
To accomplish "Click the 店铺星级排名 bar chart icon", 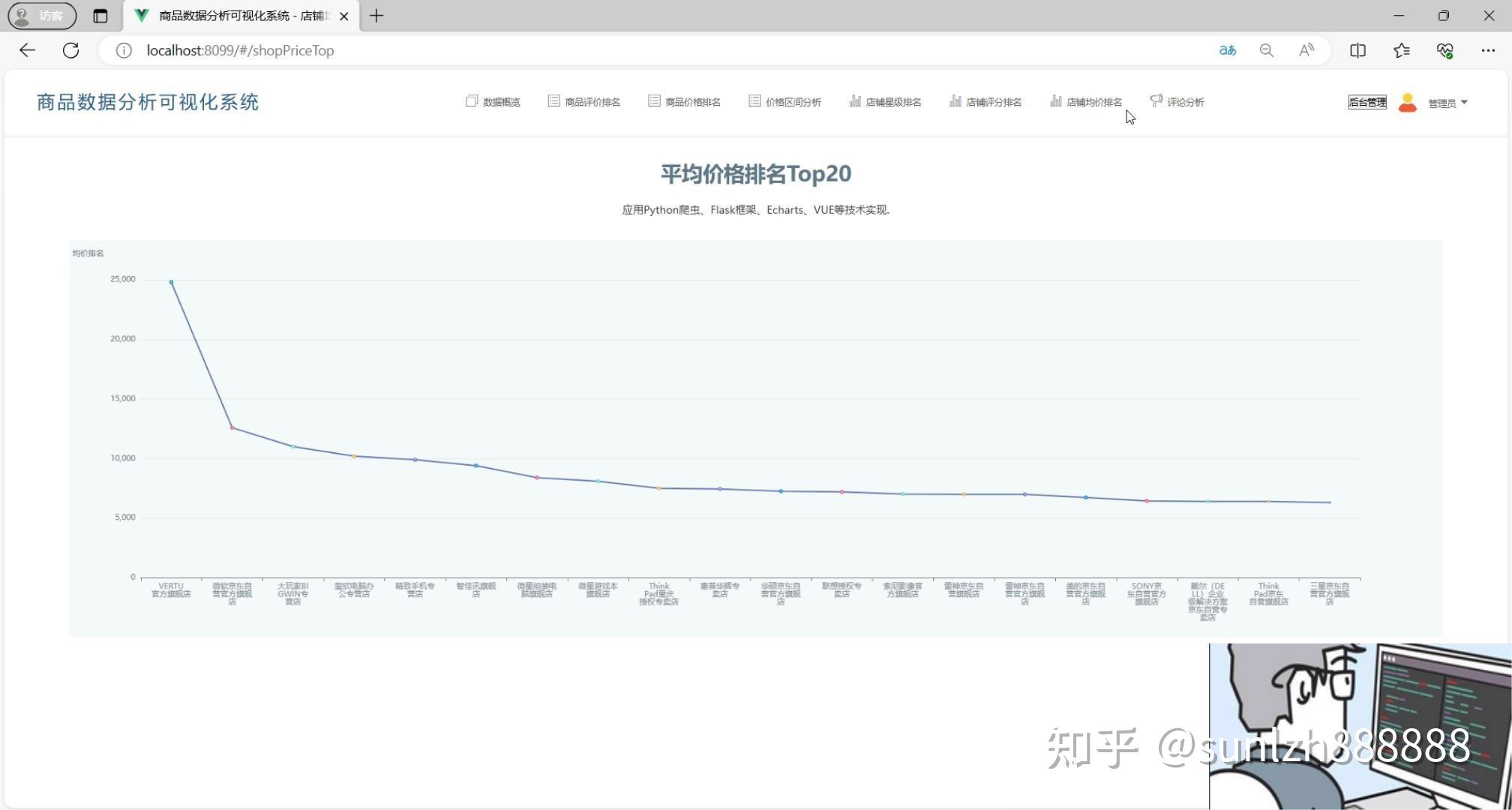I will (855, 101).
